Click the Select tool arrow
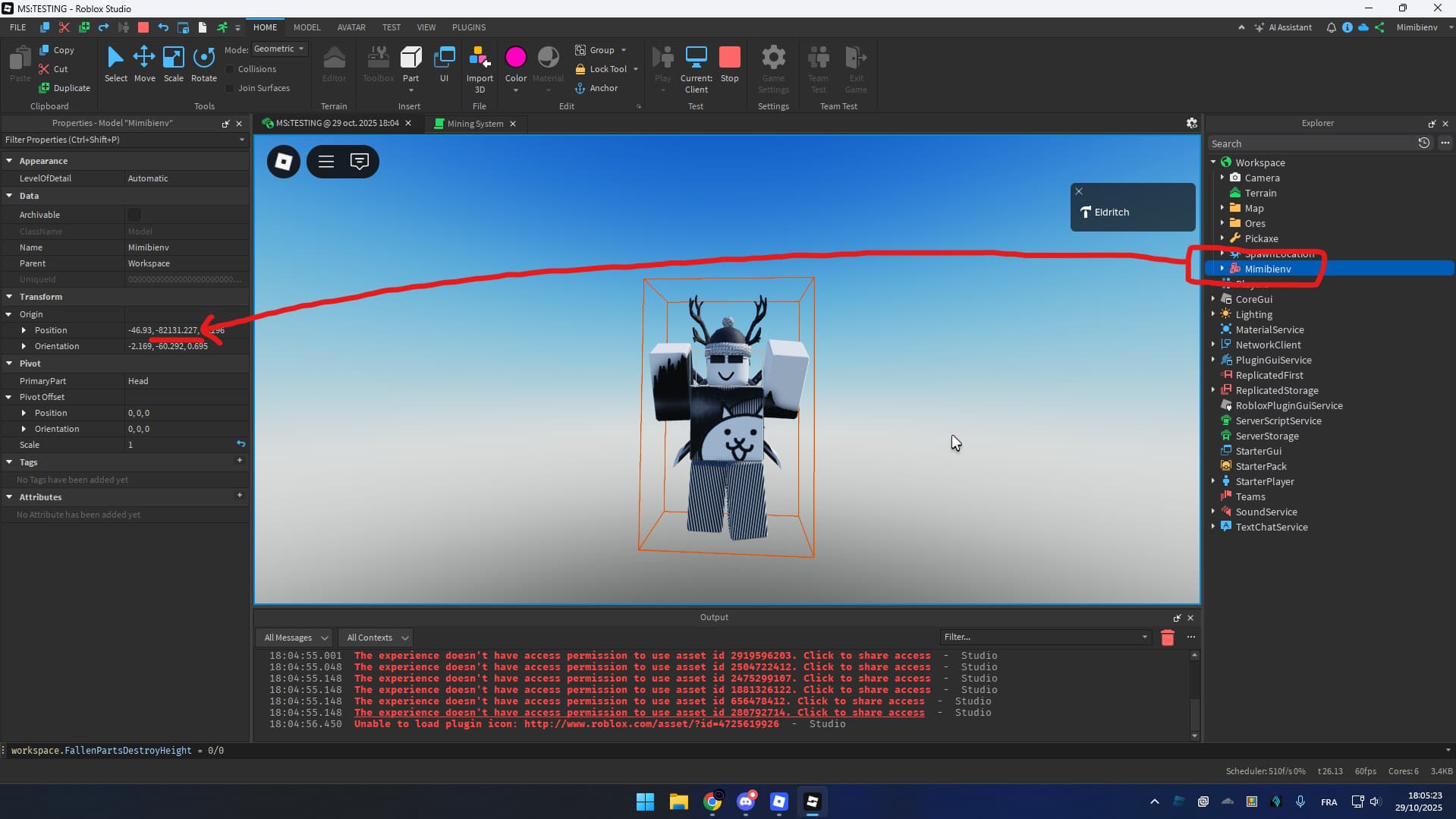 pos(115,64)
